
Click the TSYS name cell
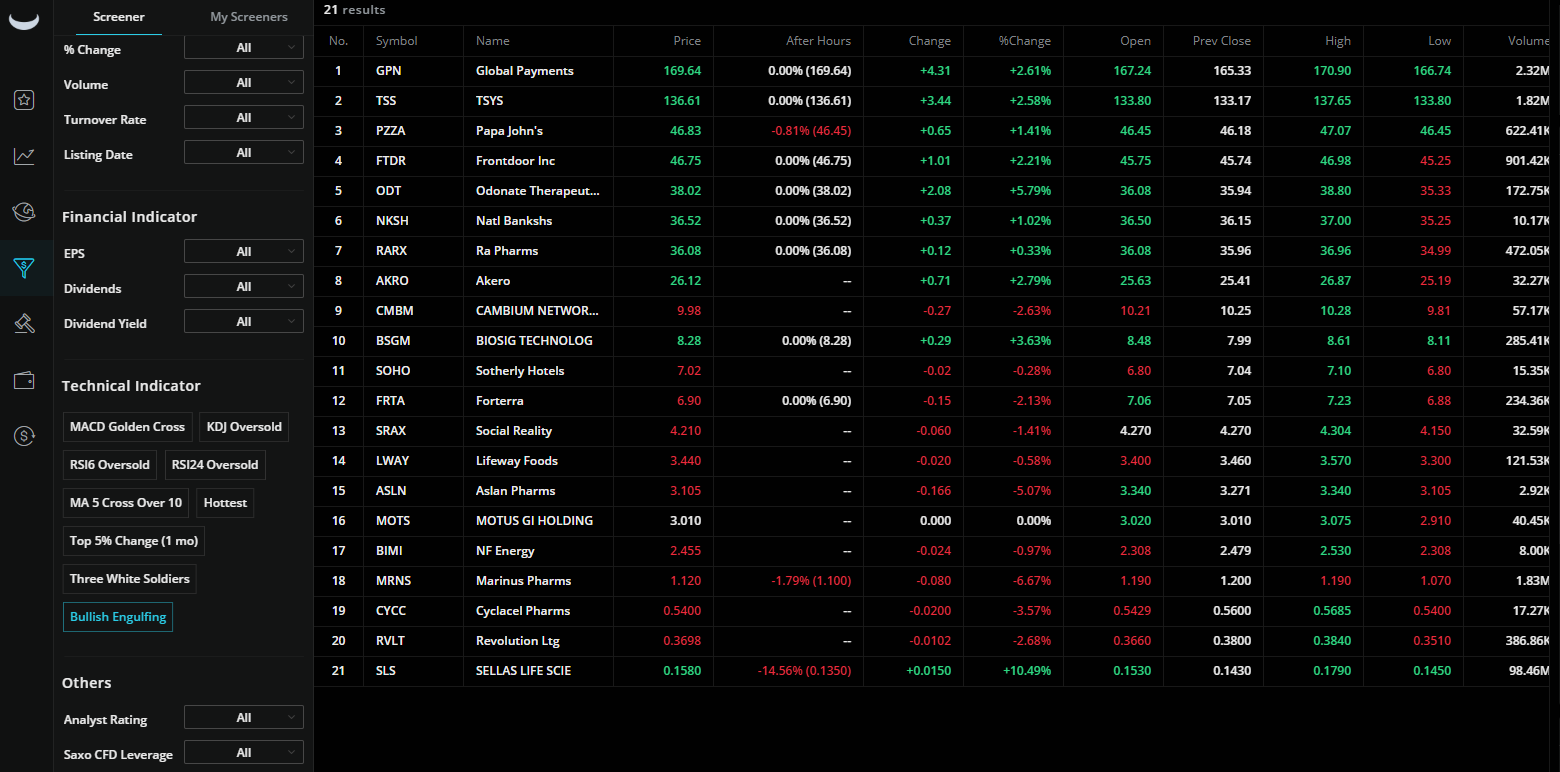pos(492,101)
